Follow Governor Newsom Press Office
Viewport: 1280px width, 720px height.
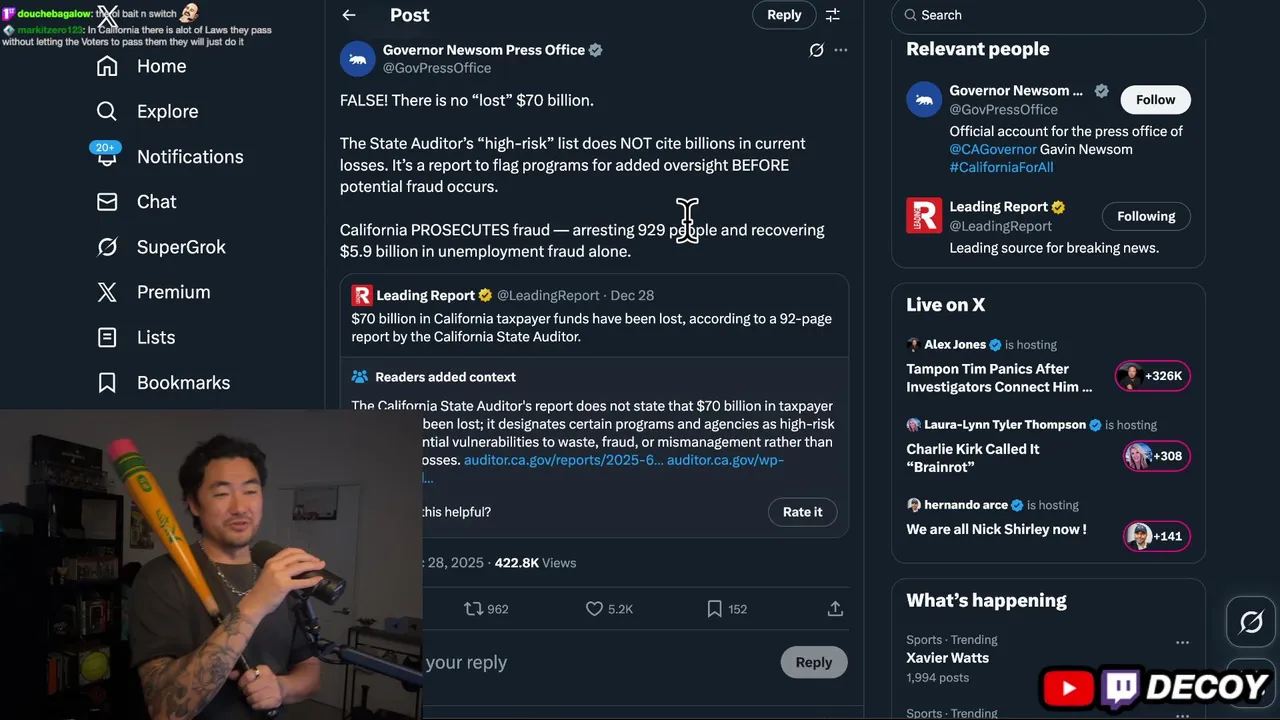click(1155, 100)
